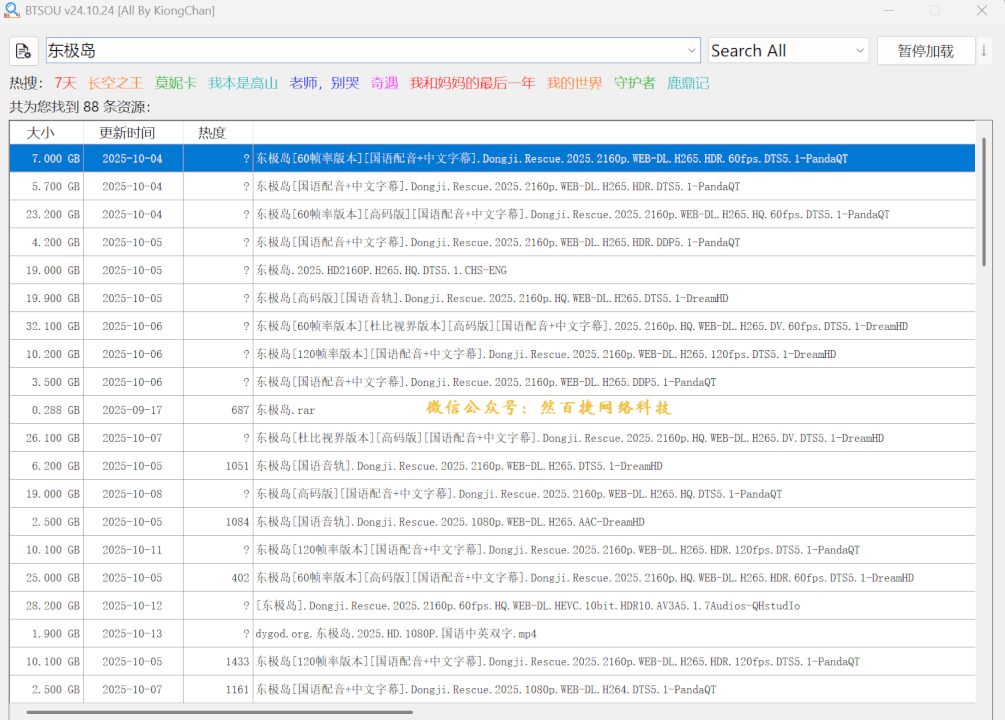1005x720 pixels.
Task: Click the hot search link 我的世界
Action: point(574,83)
